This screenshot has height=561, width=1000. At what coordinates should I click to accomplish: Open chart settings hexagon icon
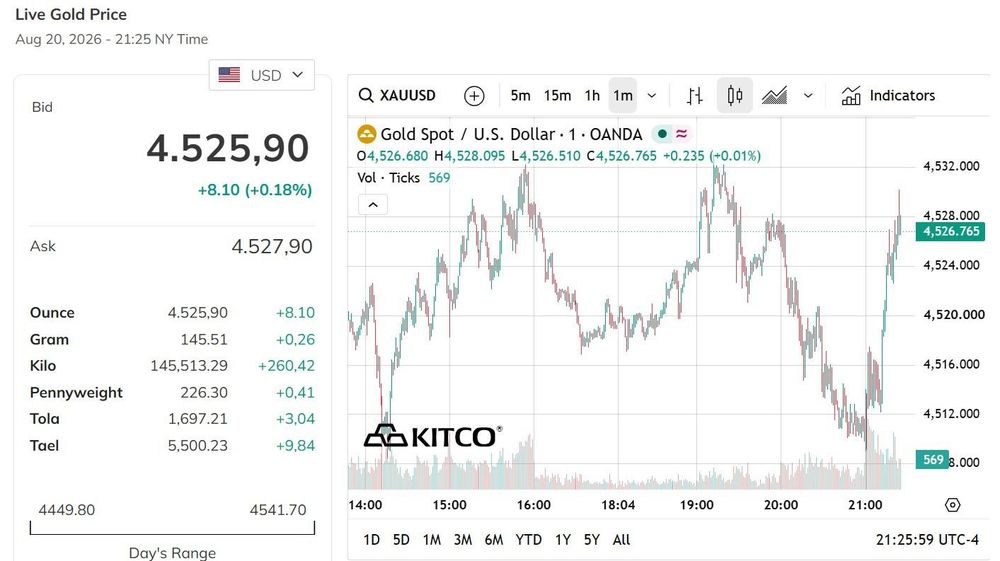point(952,505)
